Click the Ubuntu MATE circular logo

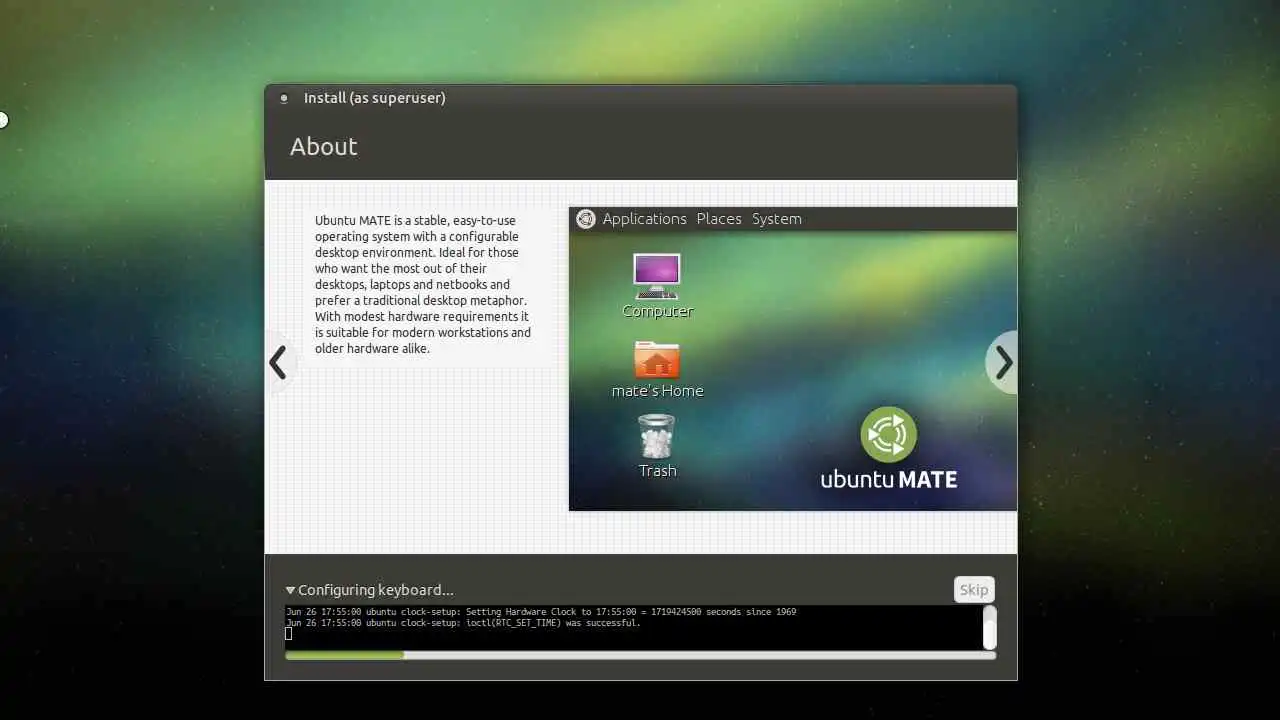tap(888, 434)
